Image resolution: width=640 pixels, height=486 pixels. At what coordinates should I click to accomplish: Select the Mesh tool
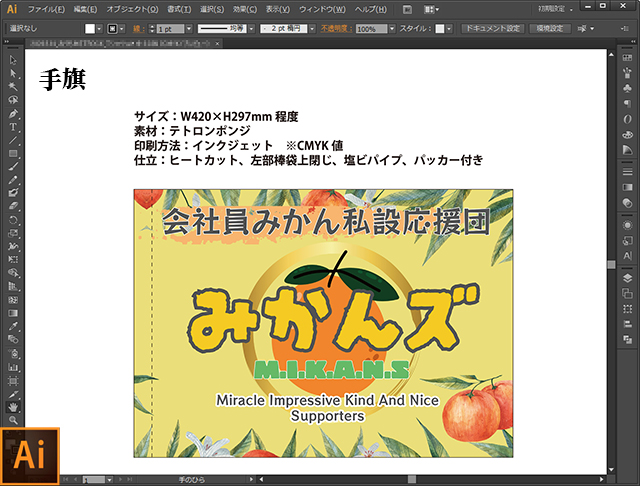[x=13, y=300]
